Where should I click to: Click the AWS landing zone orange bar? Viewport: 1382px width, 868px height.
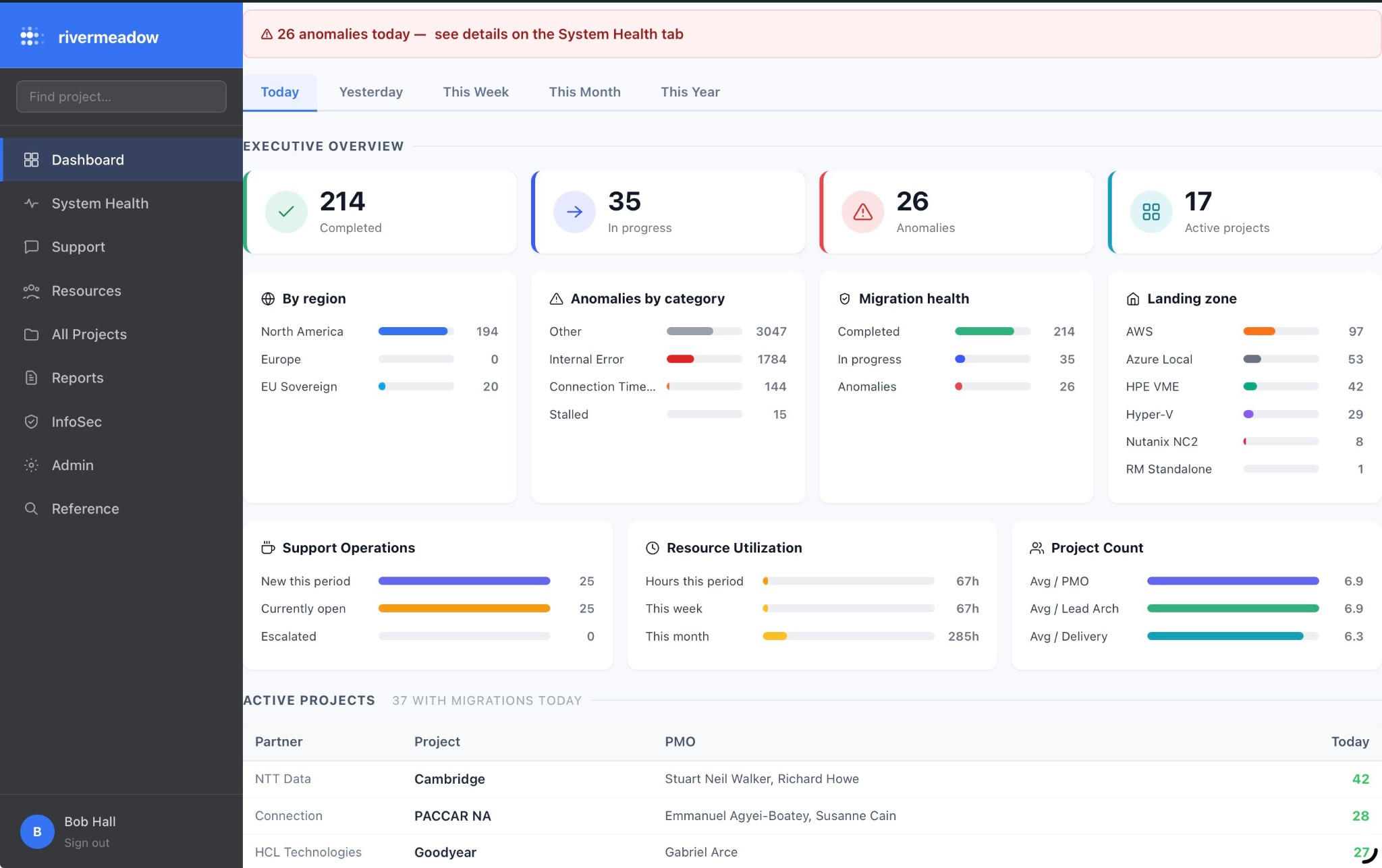pos(1259,331)
